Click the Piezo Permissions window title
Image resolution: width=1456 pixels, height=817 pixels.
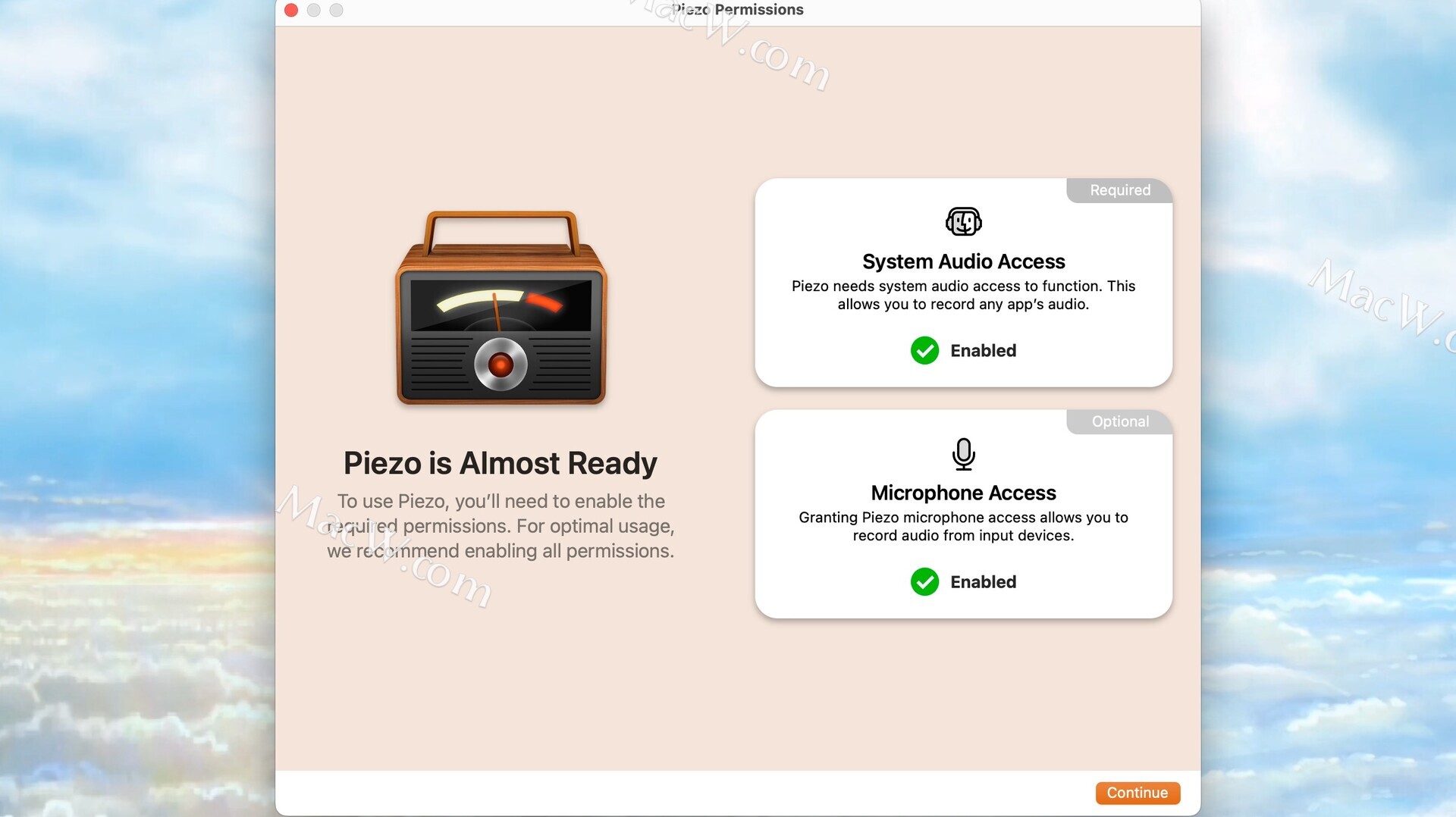737,10
